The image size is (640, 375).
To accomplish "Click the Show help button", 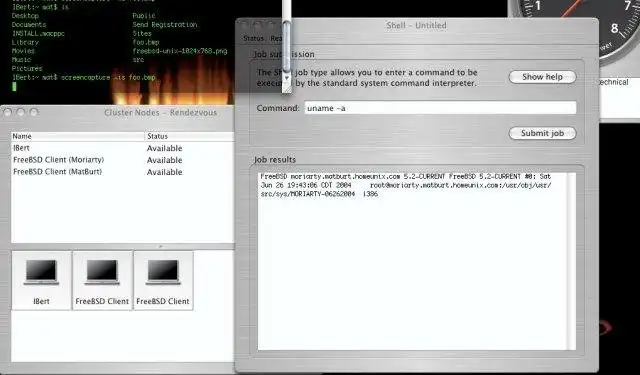I will pos(542,77).
